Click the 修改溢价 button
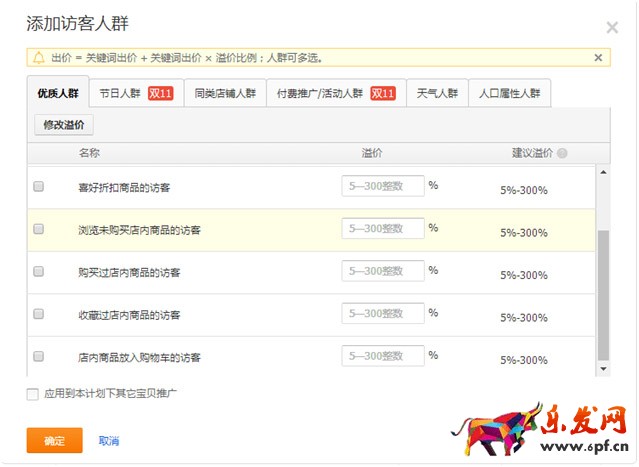639x467 pixels. point(64,125)
